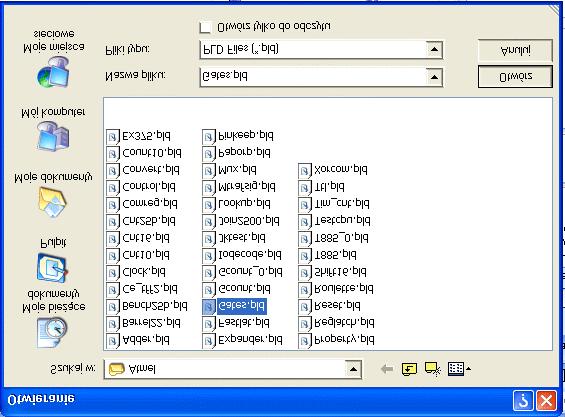Go up one folder level

click(409, 369)
